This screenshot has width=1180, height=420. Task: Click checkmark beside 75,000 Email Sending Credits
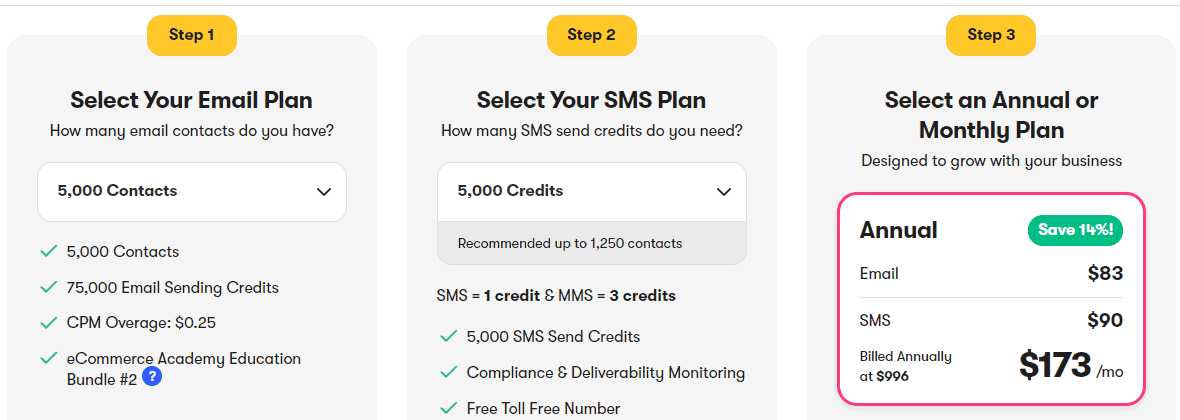pyautogui.click(x=49, y=288)
